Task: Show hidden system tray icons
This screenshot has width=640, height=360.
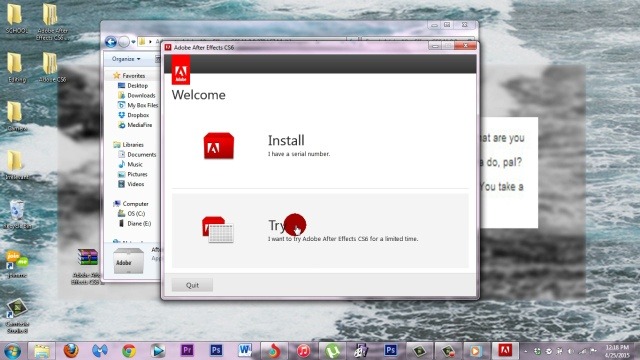Action: coord(526,351)
